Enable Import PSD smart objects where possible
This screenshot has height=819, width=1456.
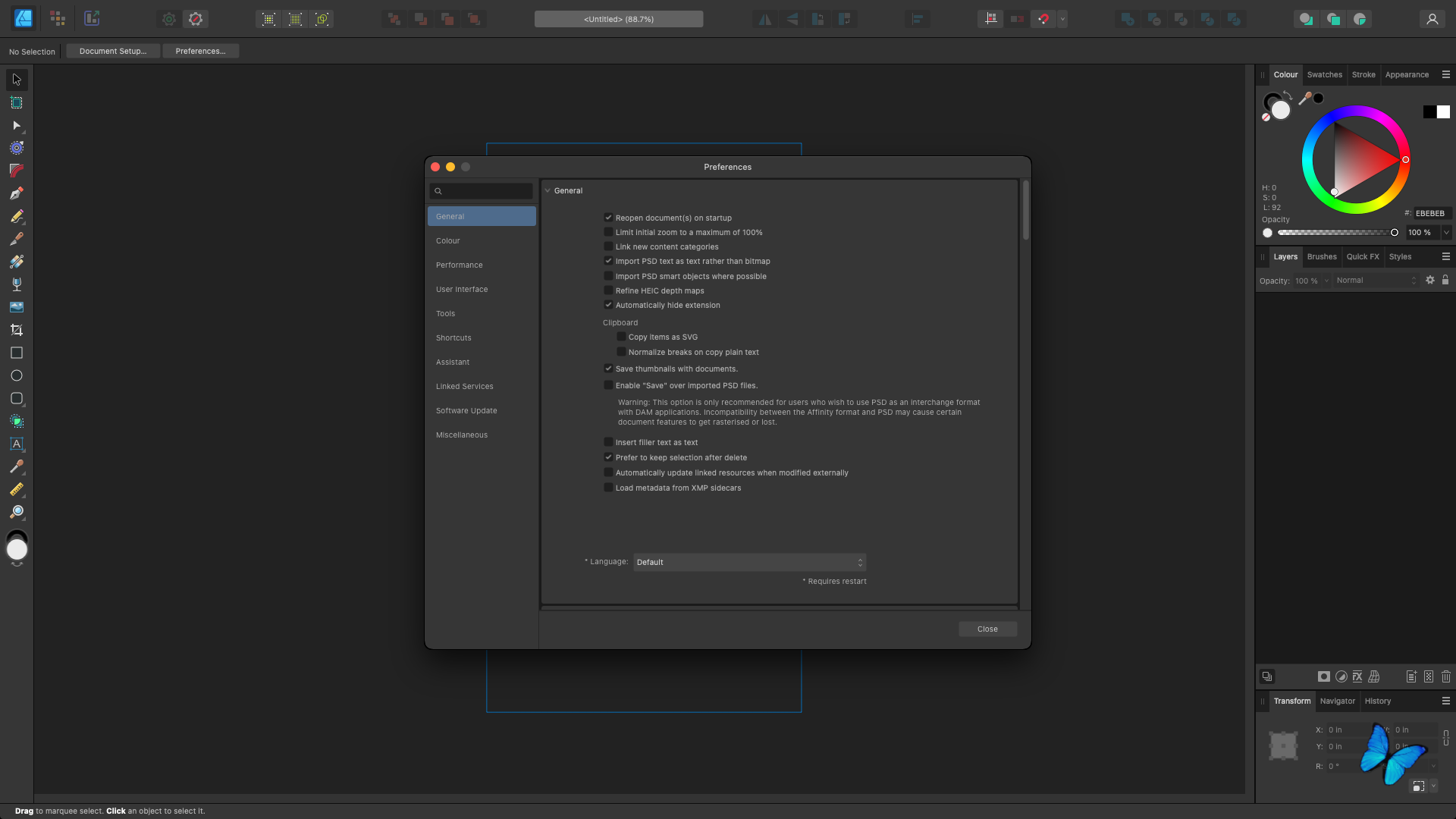point(608,276)
